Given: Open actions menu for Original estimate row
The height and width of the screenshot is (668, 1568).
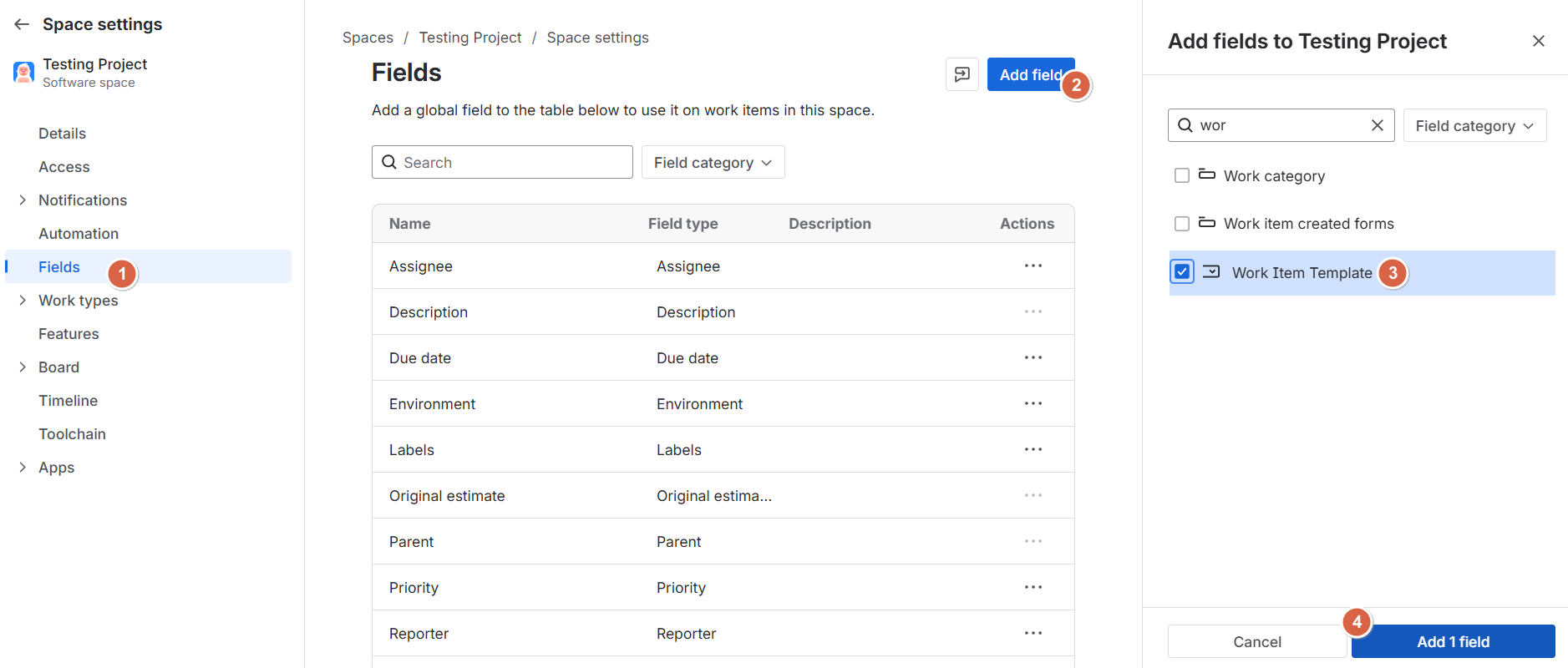Looking at the screenshot, I should [x=1033, y=495].
